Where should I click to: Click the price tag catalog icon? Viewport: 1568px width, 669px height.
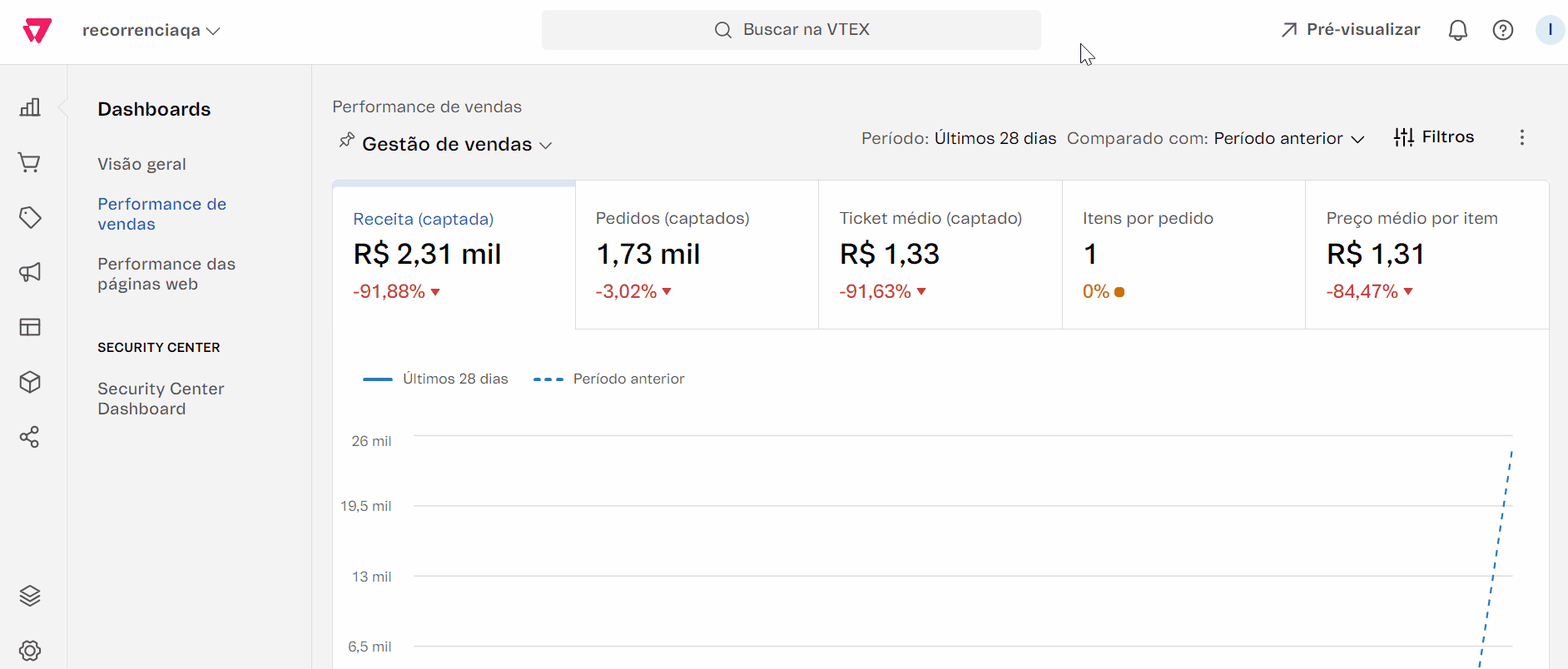tap(30, 217)
